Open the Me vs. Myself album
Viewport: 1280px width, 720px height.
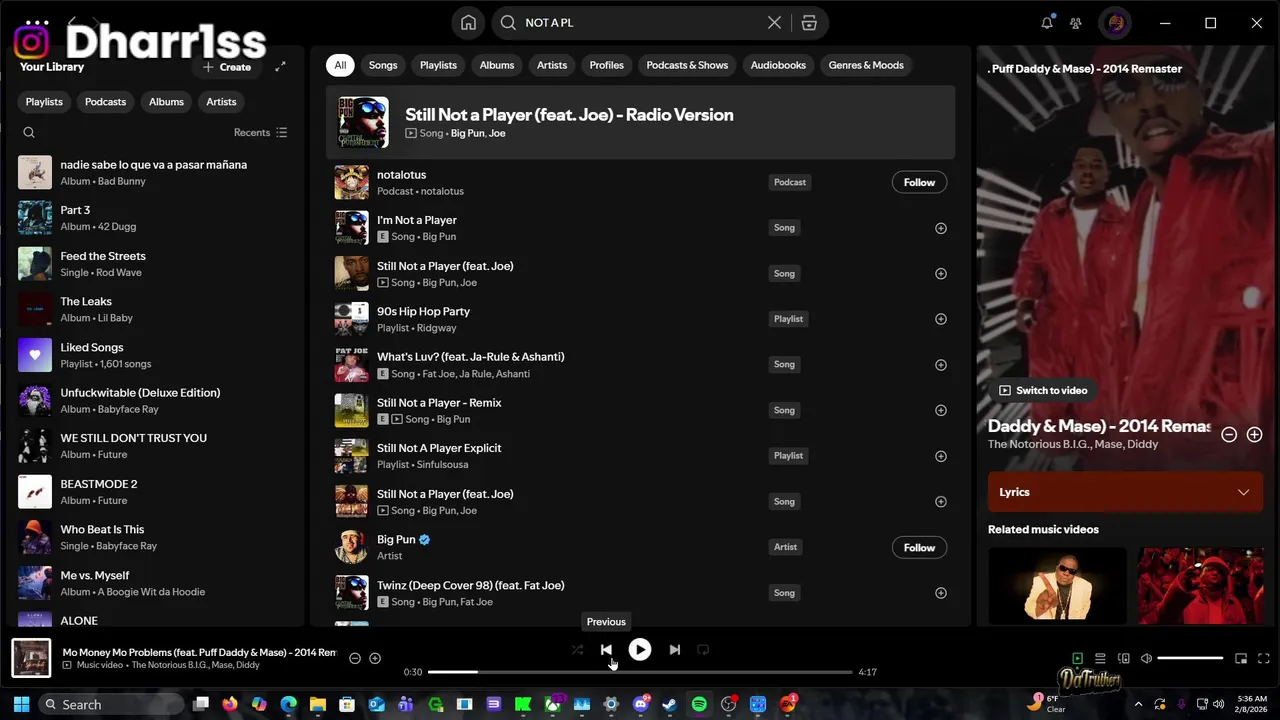tap(155, 583)
